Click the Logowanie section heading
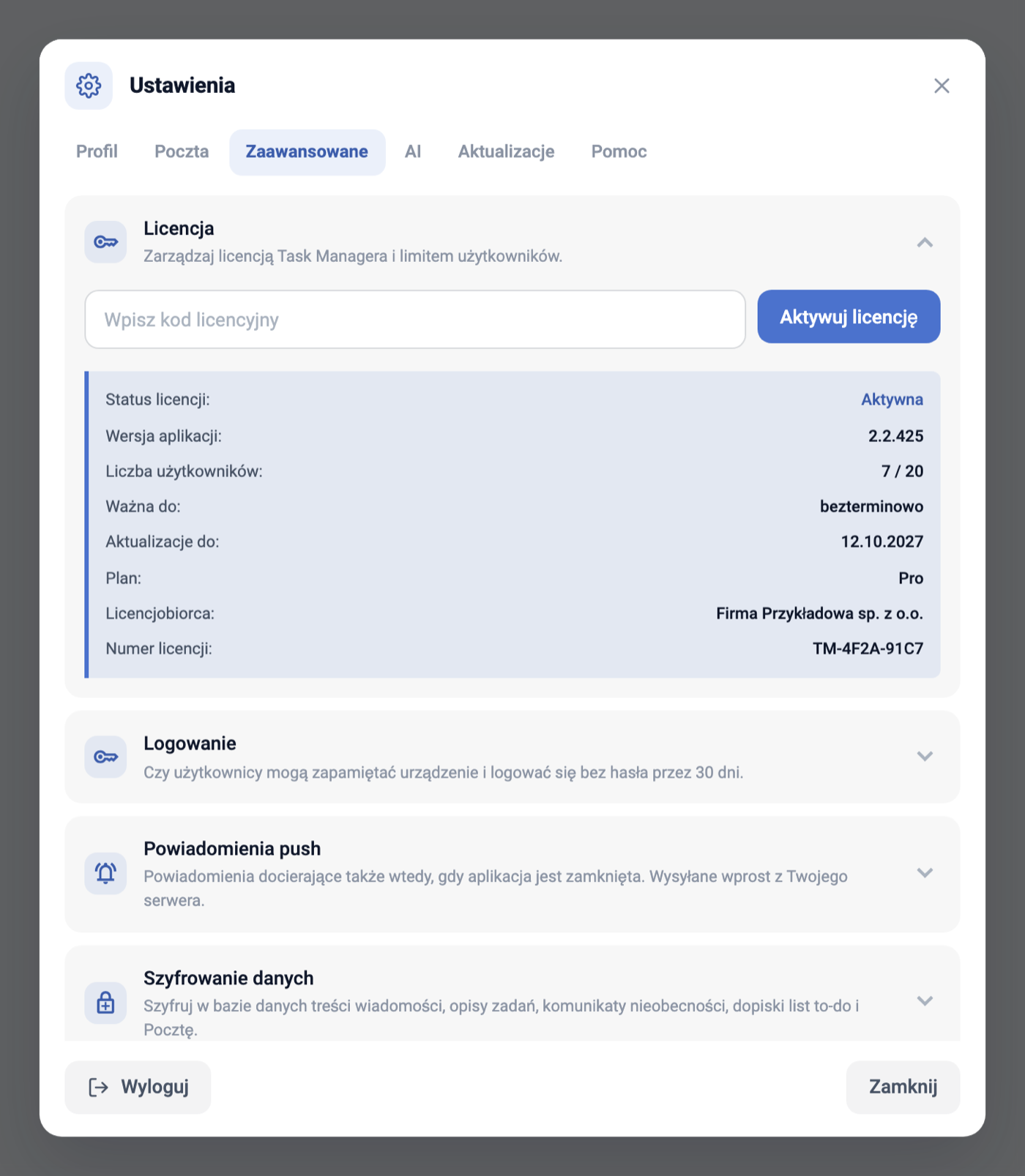Viewport: 1025px width, 1176px height. coord(190,744)
